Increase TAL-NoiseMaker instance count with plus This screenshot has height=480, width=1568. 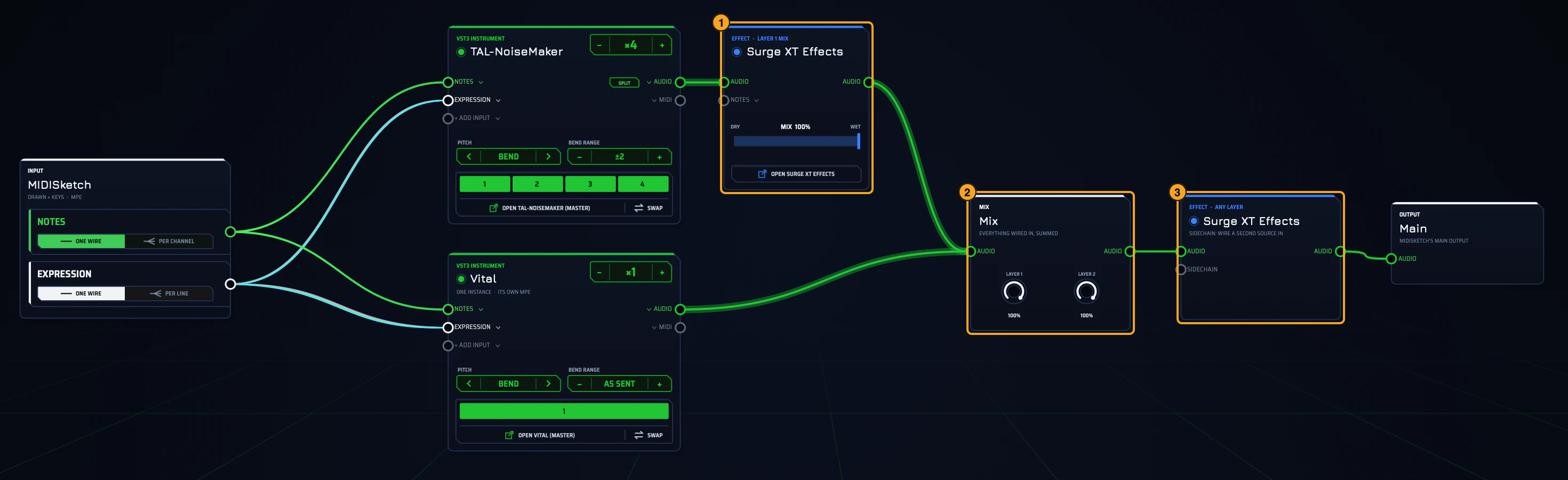[662, 45]
